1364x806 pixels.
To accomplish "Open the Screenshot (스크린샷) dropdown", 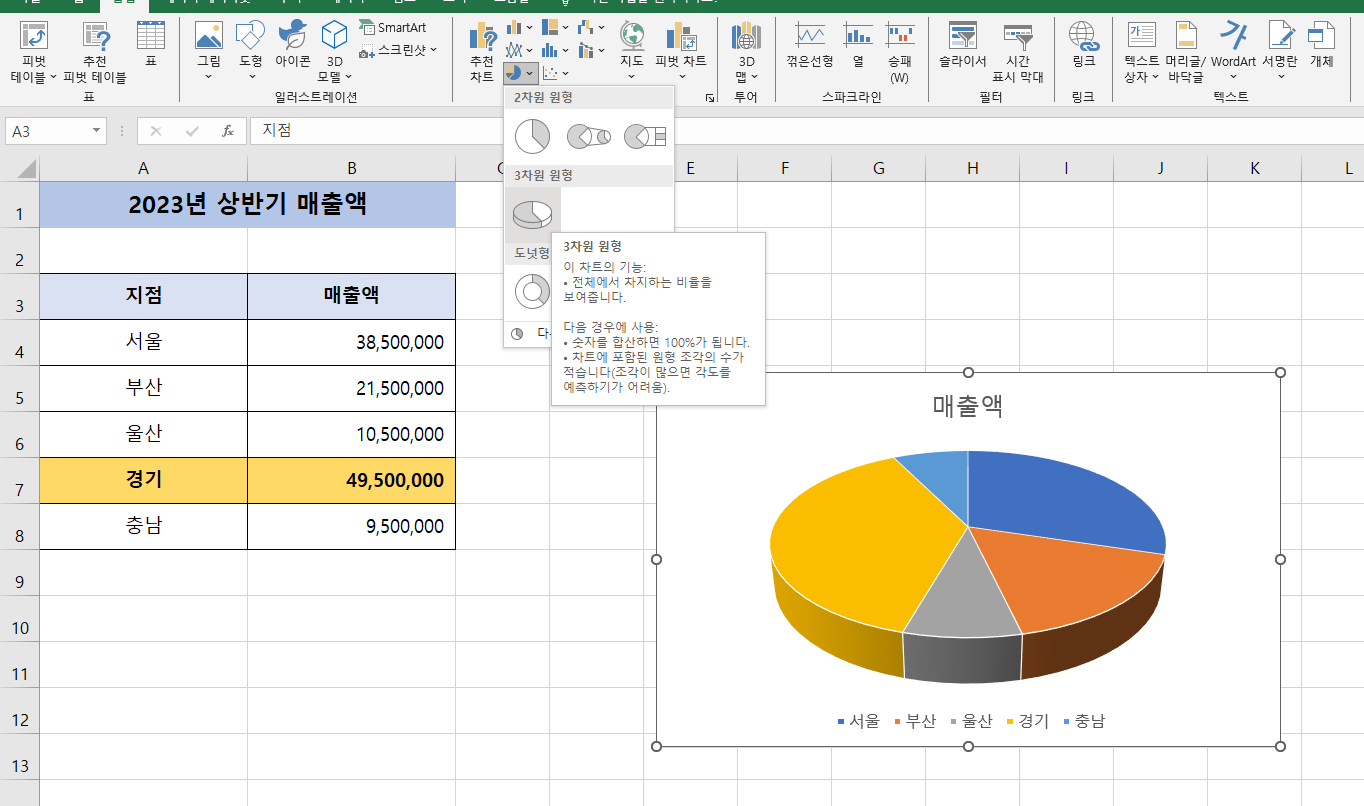I will 398,49.
